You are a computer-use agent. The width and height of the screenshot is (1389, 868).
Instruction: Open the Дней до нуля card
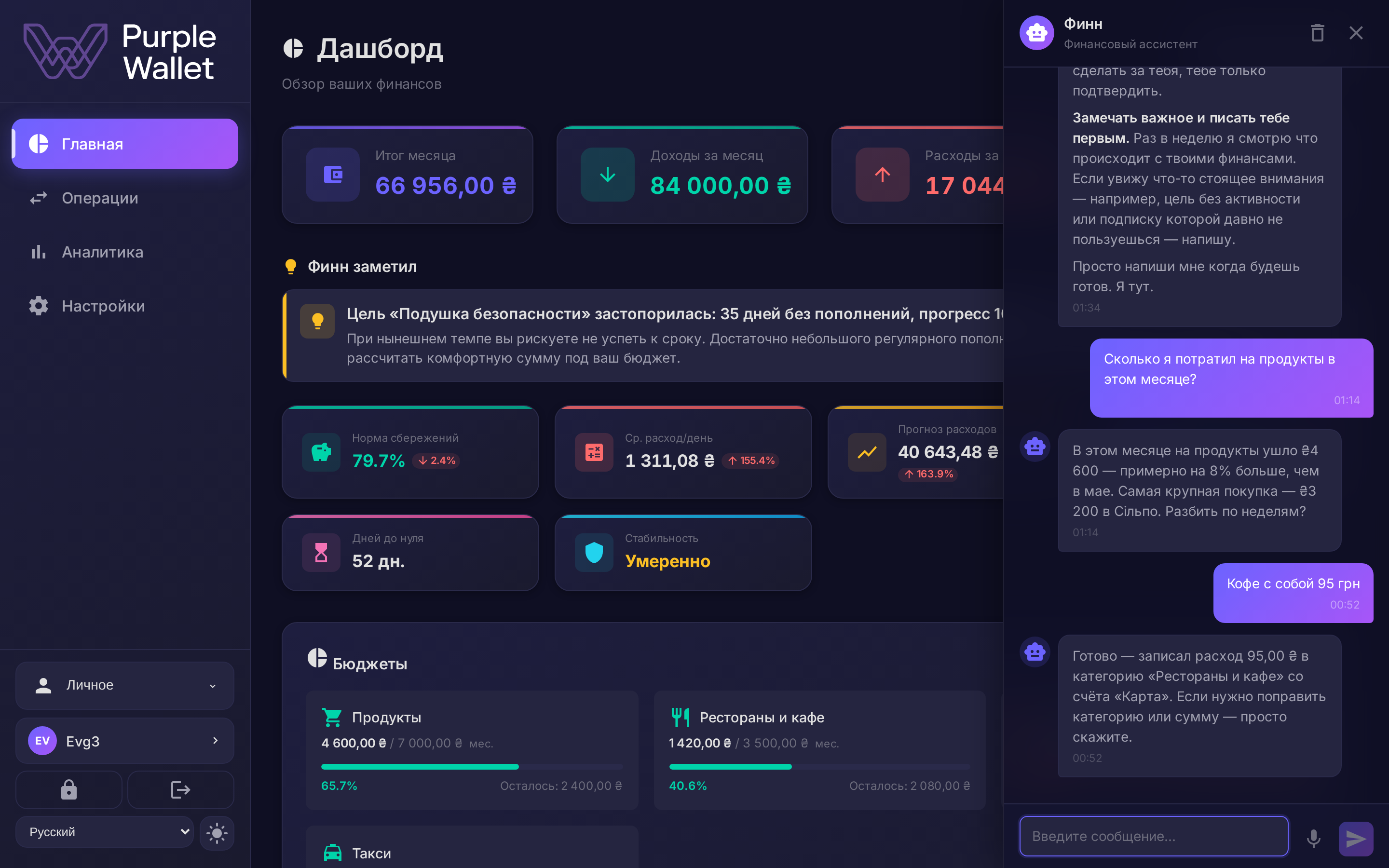click(410, 553)
